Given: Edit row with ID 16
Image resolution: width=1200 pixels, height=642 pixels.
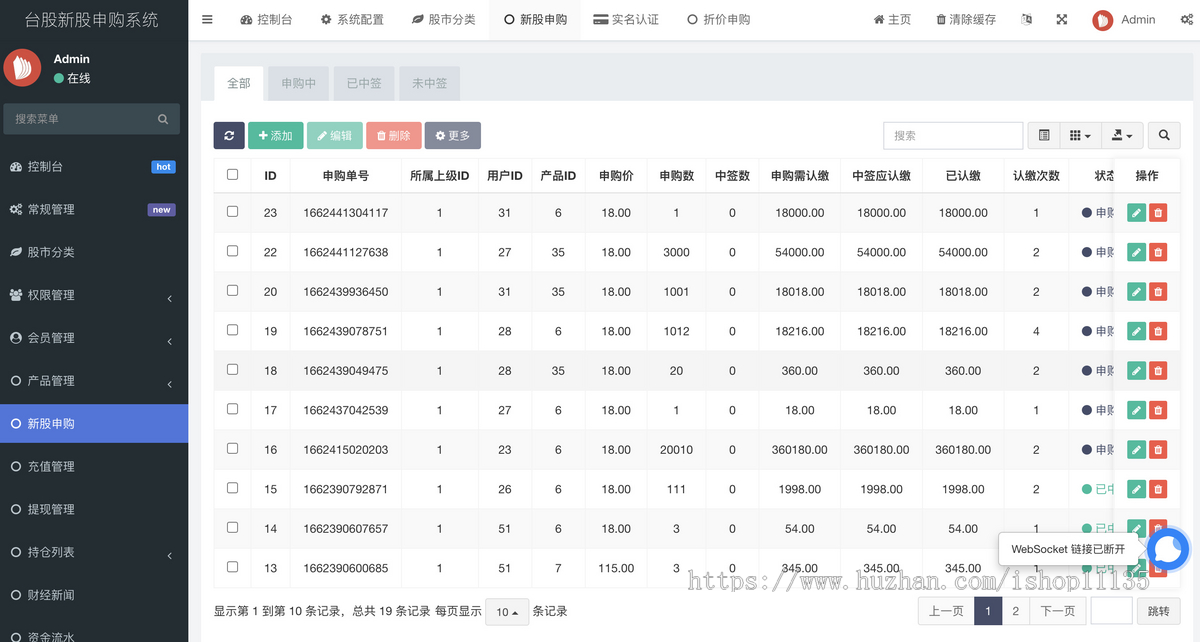Looking at the screenshot, I should click(x=1136, y=449).
